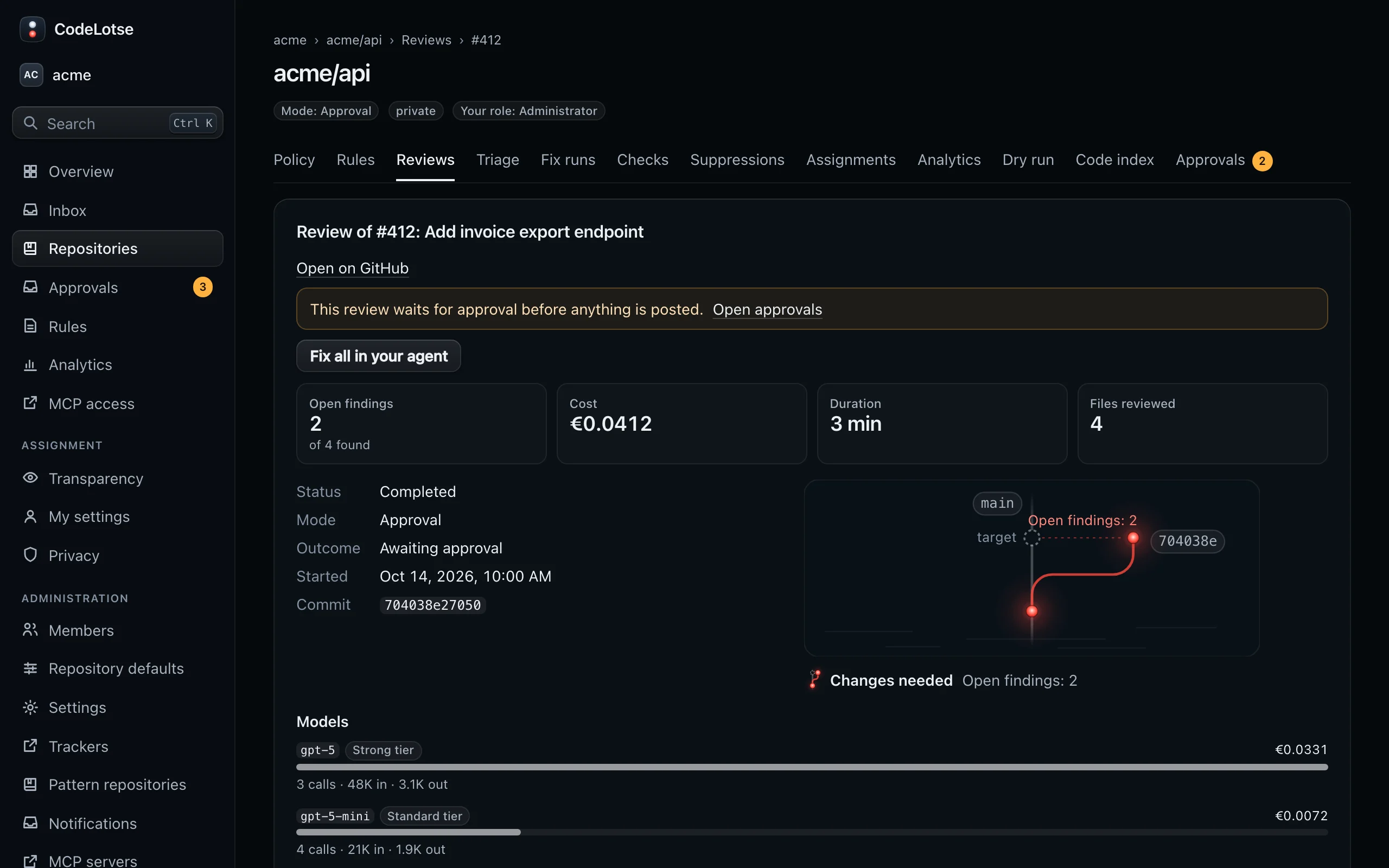
Task: Follow the Open on GitHub link
Action: 353,268
